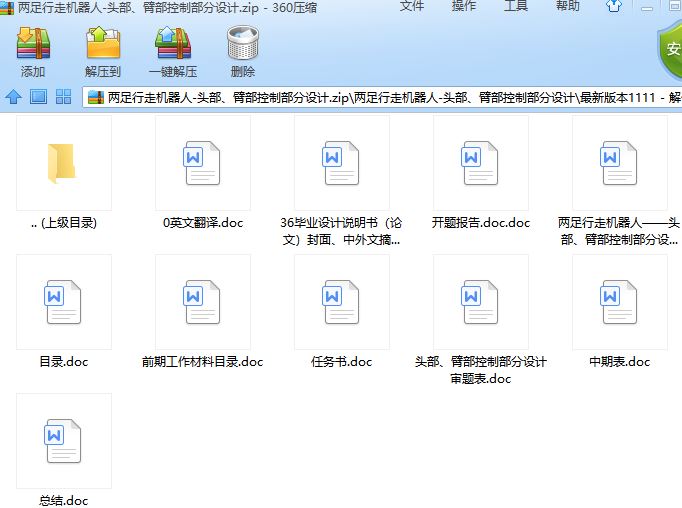Select the 0英文翻译.doc file
Image resolution: width=682 pixels, height=508 pixels.
(203, 164)
